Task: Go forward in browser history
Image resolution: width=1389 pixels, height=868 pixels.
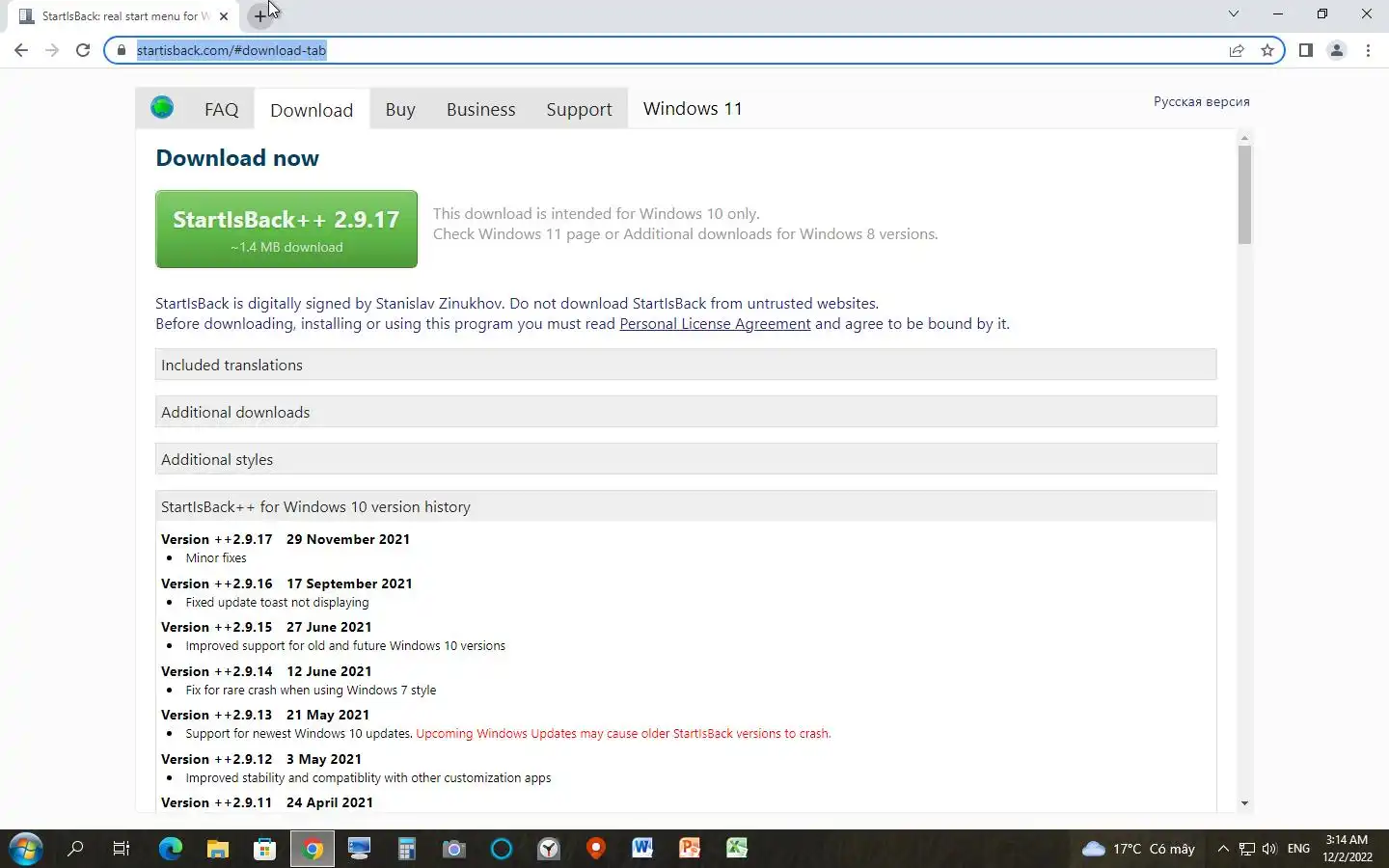Action: tap(52, 50)
